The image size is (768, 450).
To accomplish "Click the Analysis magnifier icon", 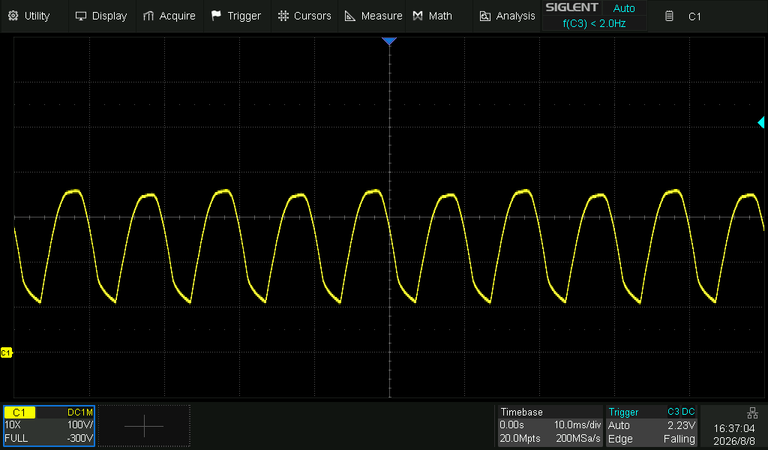I will (485, 17).
